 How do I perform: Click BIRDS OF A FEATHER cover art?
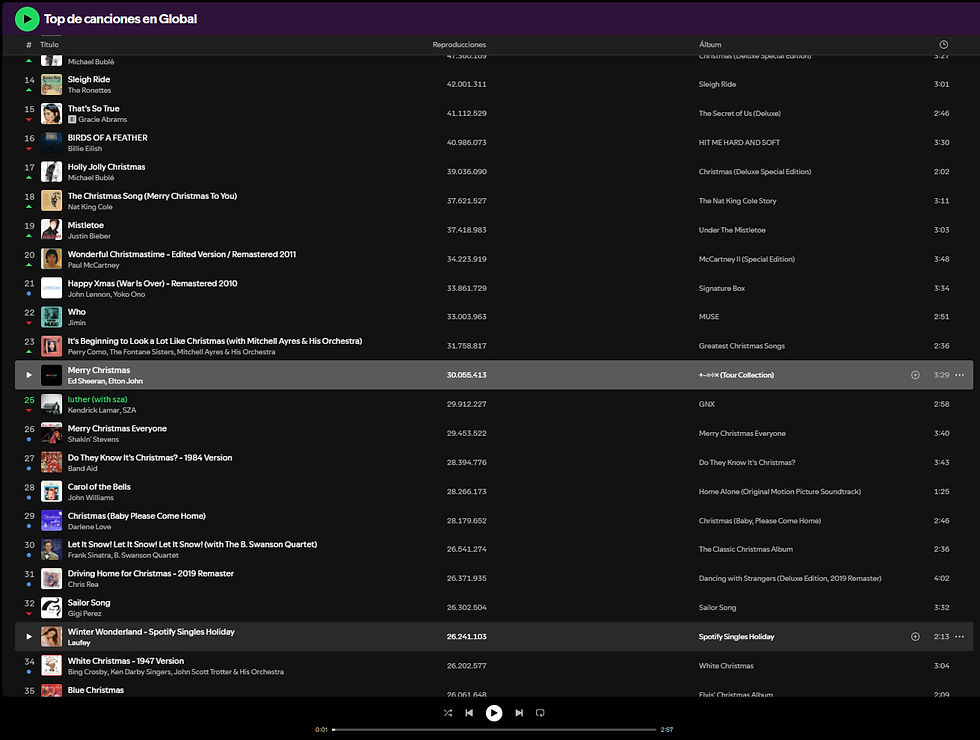point(51,142)
